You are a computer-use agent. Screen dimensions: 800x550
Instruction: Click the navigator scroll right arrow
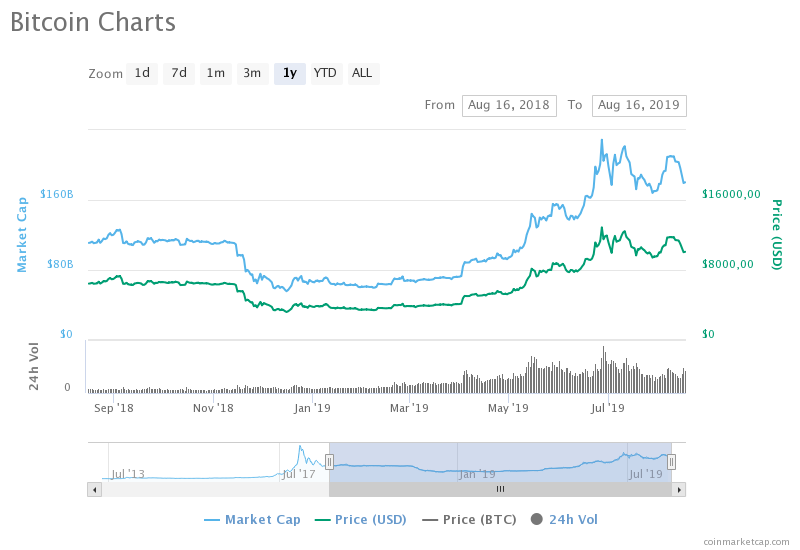[x=679, y=490]
